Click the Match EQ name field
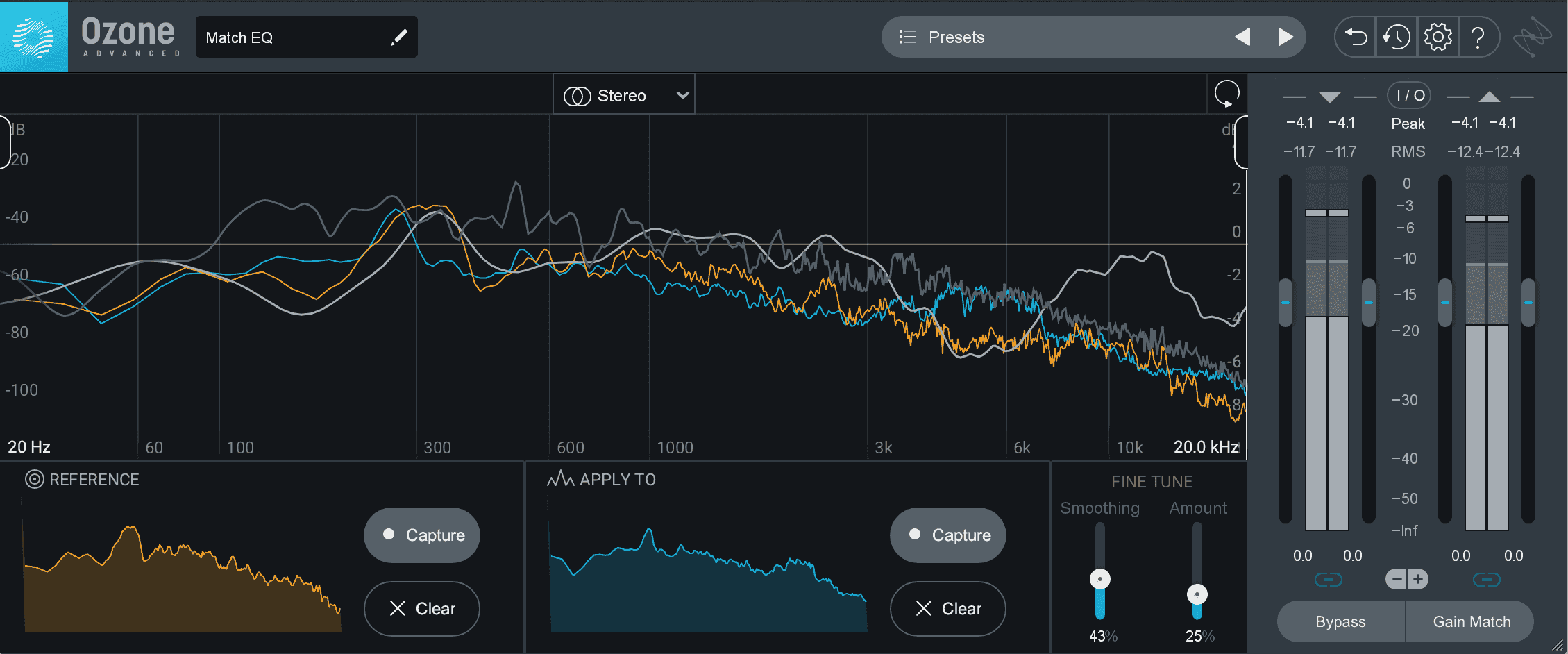 point(307,37)
